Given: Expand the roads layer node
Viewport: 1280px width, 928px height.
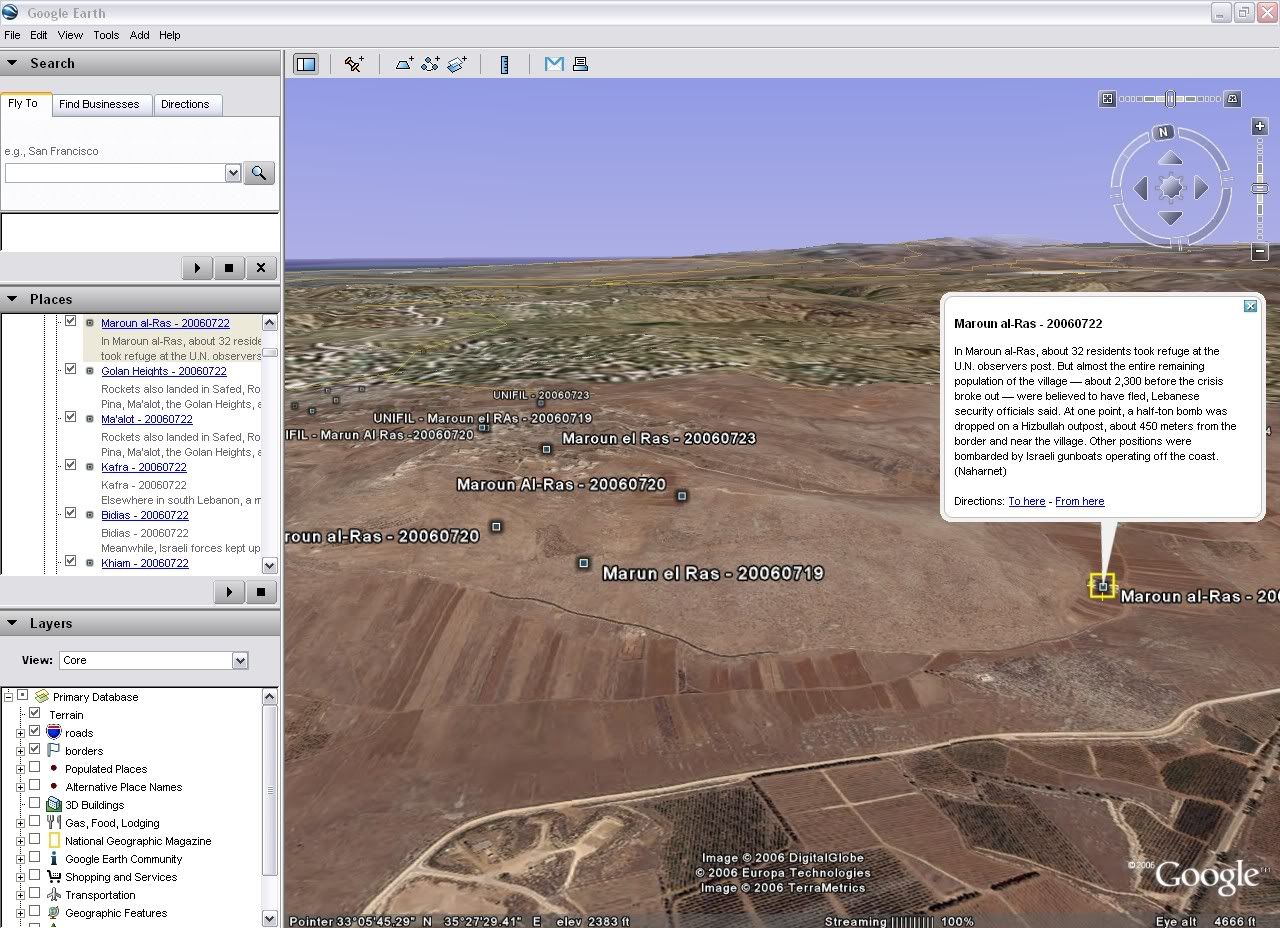Looking at the screenshot, I should (20, 733).
